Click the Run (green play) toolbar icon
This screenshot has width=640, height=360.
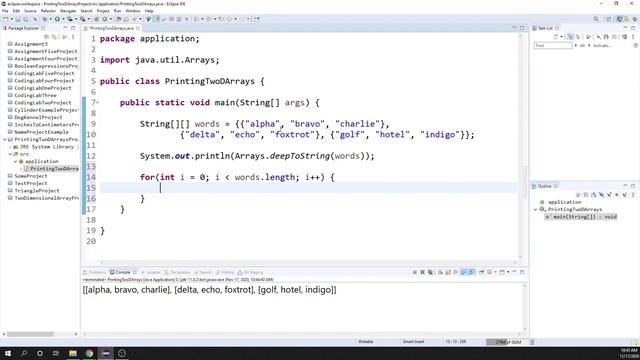tap(57, 19)
